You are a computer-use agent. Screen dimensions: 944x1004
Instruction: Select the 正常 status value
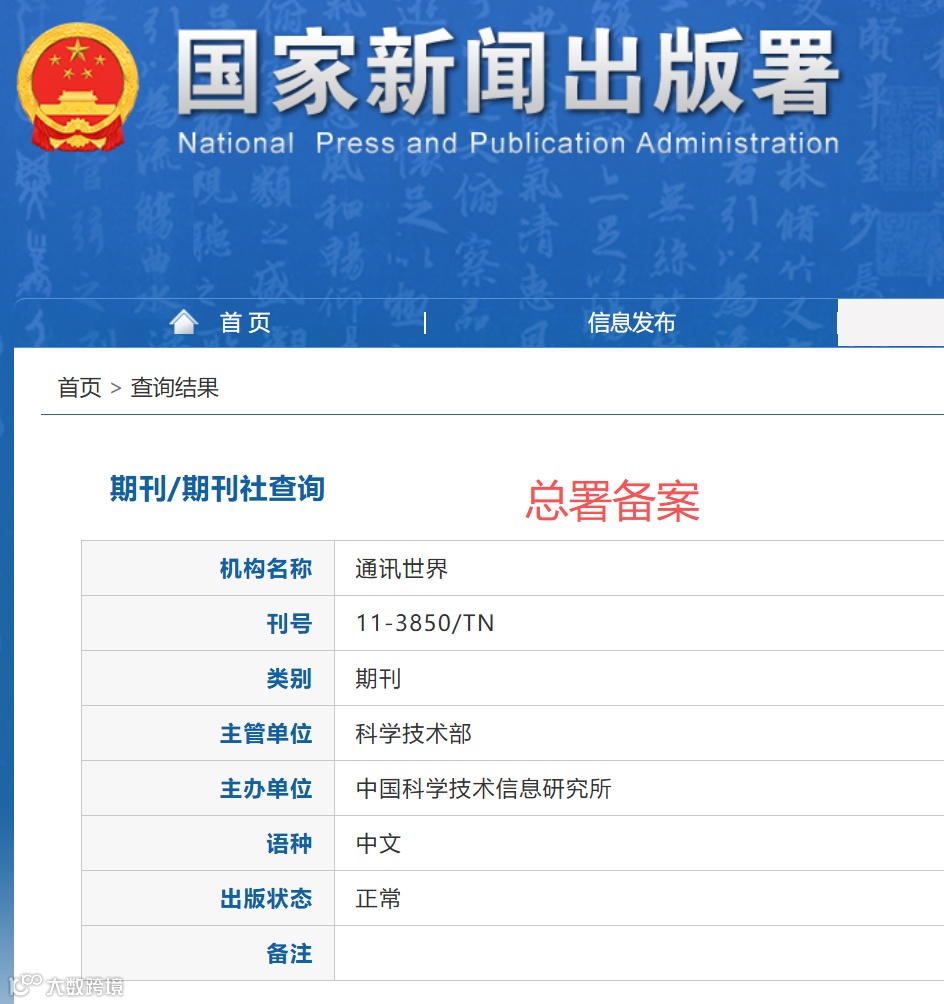(x=378, y=899)
